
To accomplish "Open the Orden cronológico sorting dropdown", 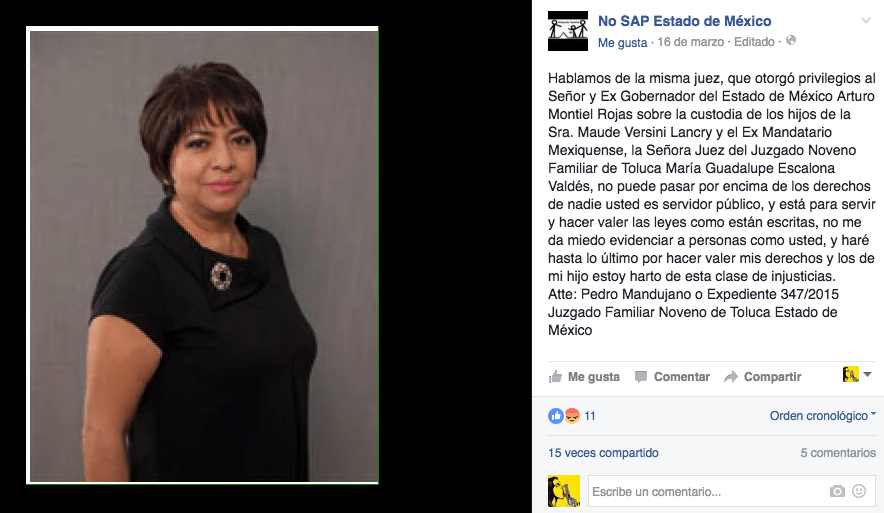I will click(x=823, y=415).
